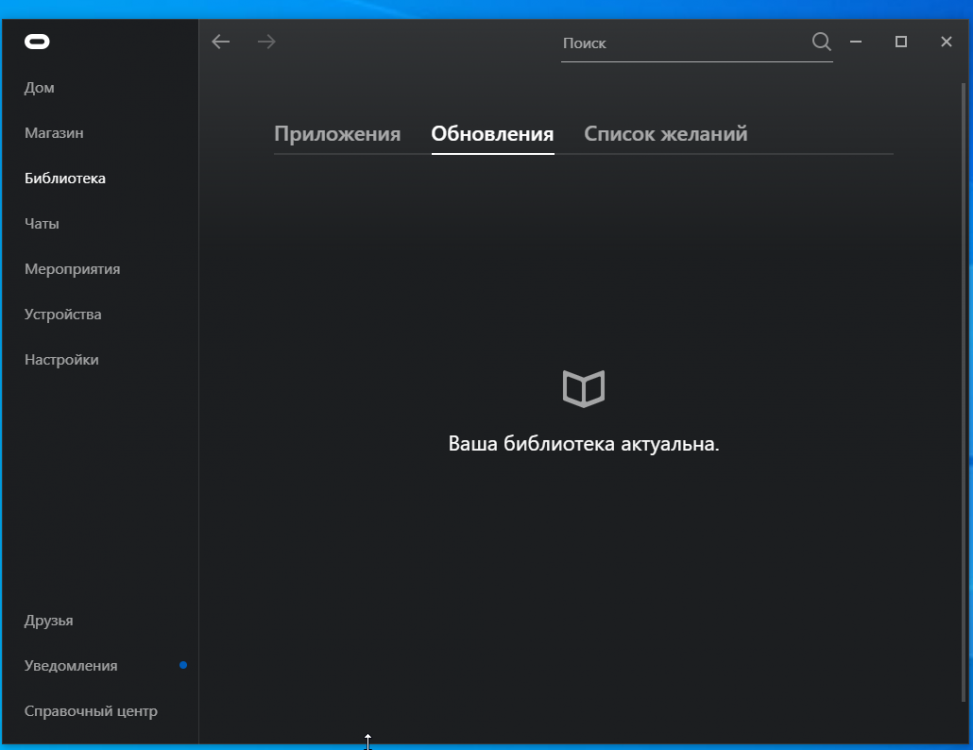Open the Друзья panel
Image resolution: width=973 pixels, height=750 pixels.
pos(48,620)
